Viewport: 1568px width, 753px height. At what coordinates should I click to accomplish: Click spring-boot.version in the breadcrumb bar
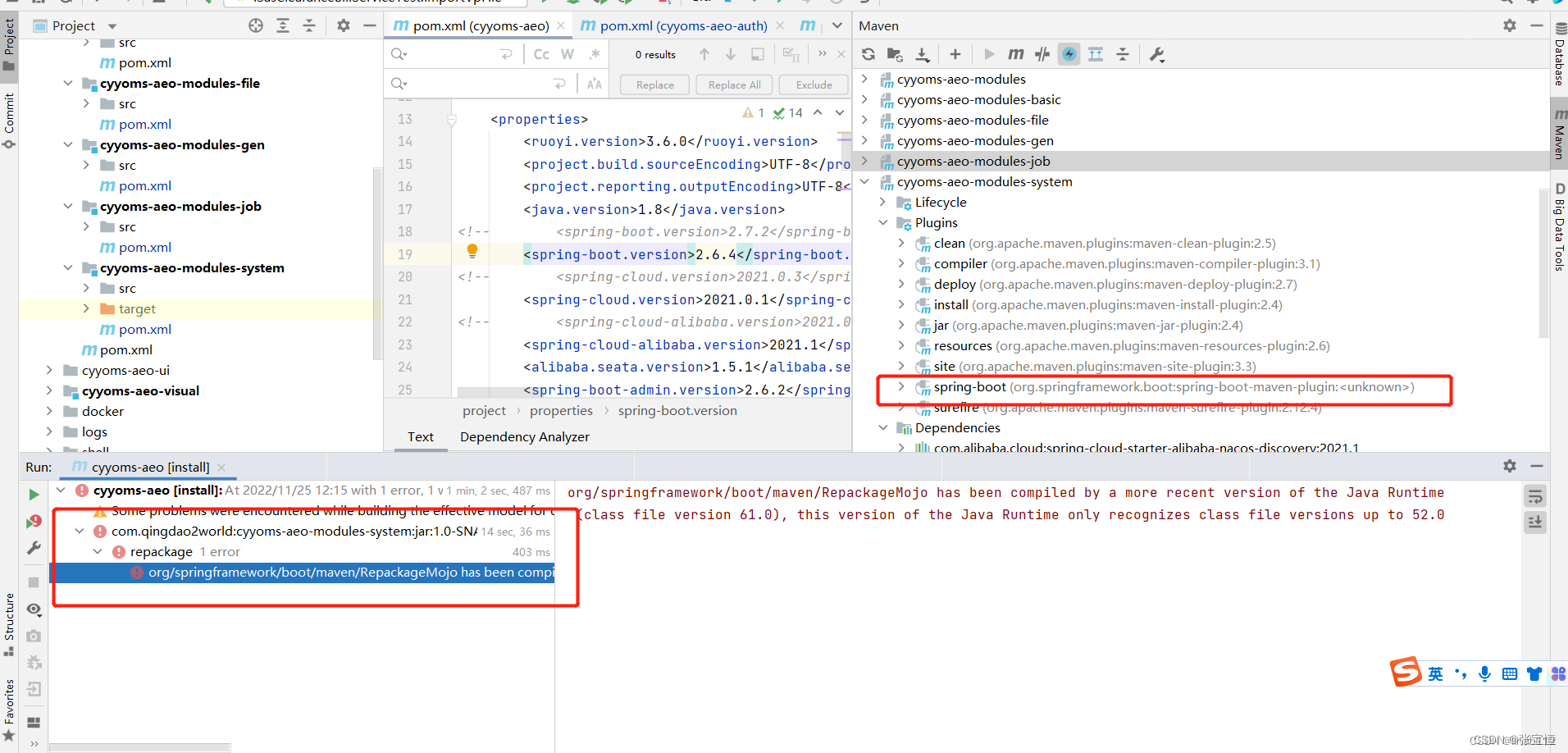pos(677,410)
